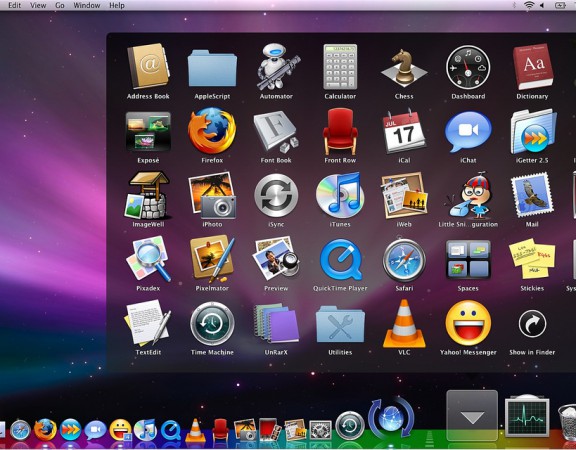Screen dimensions: 576x450
Task: Click the iWeb icon in the Dock
Action: [x=295, y=430]
